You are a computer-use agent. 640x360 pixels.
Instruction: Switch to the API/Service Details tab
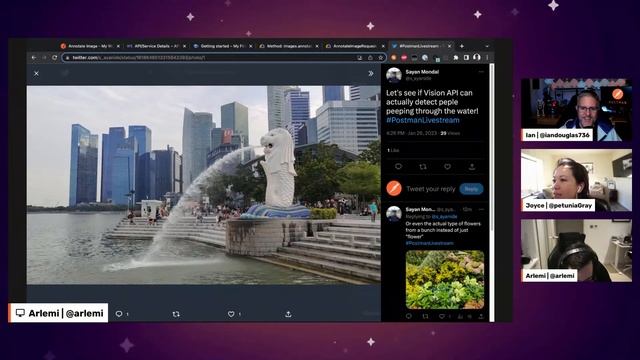pos(156,46)
